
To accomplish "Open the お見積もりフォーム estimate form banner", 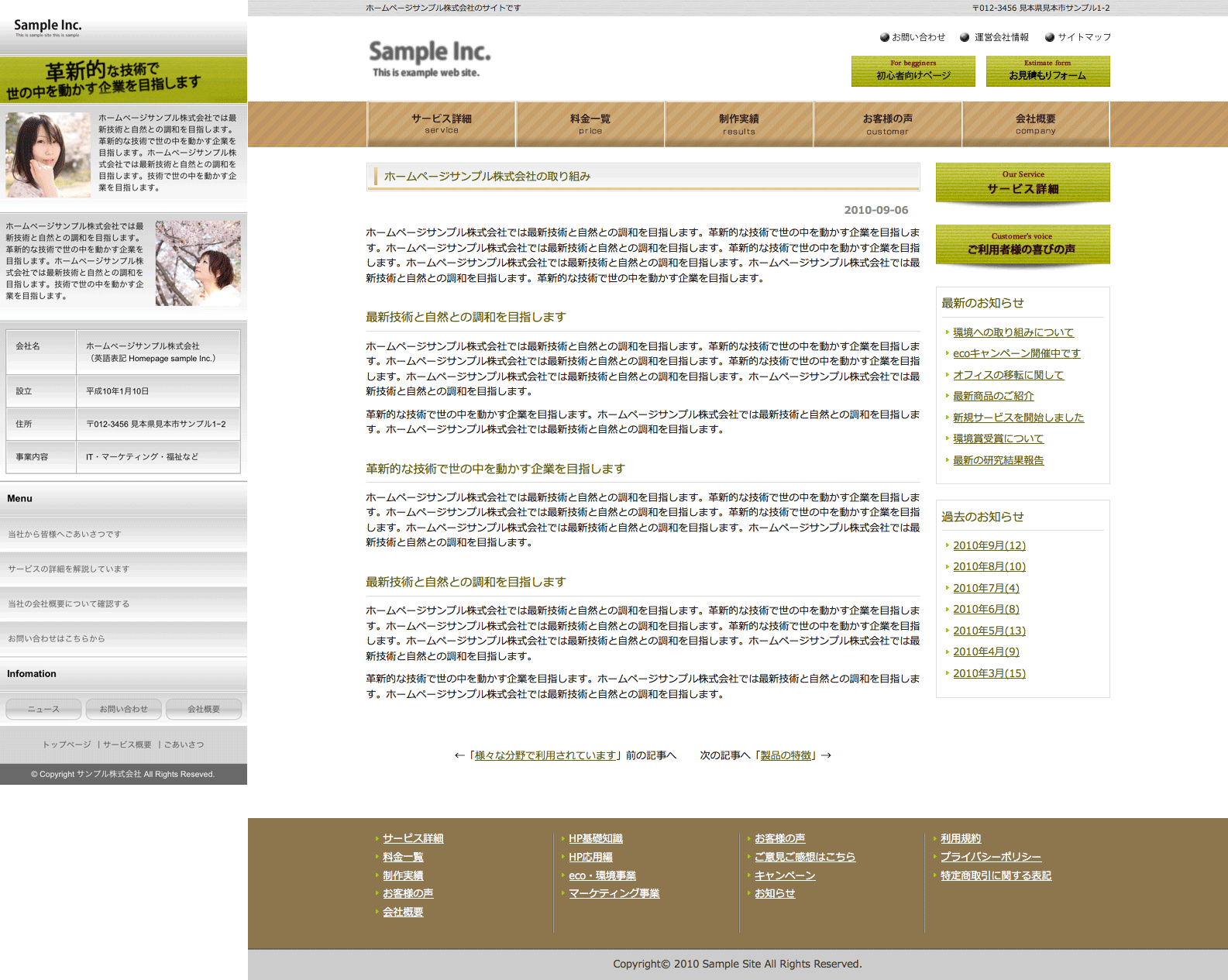I will [x=1047, y=71].
